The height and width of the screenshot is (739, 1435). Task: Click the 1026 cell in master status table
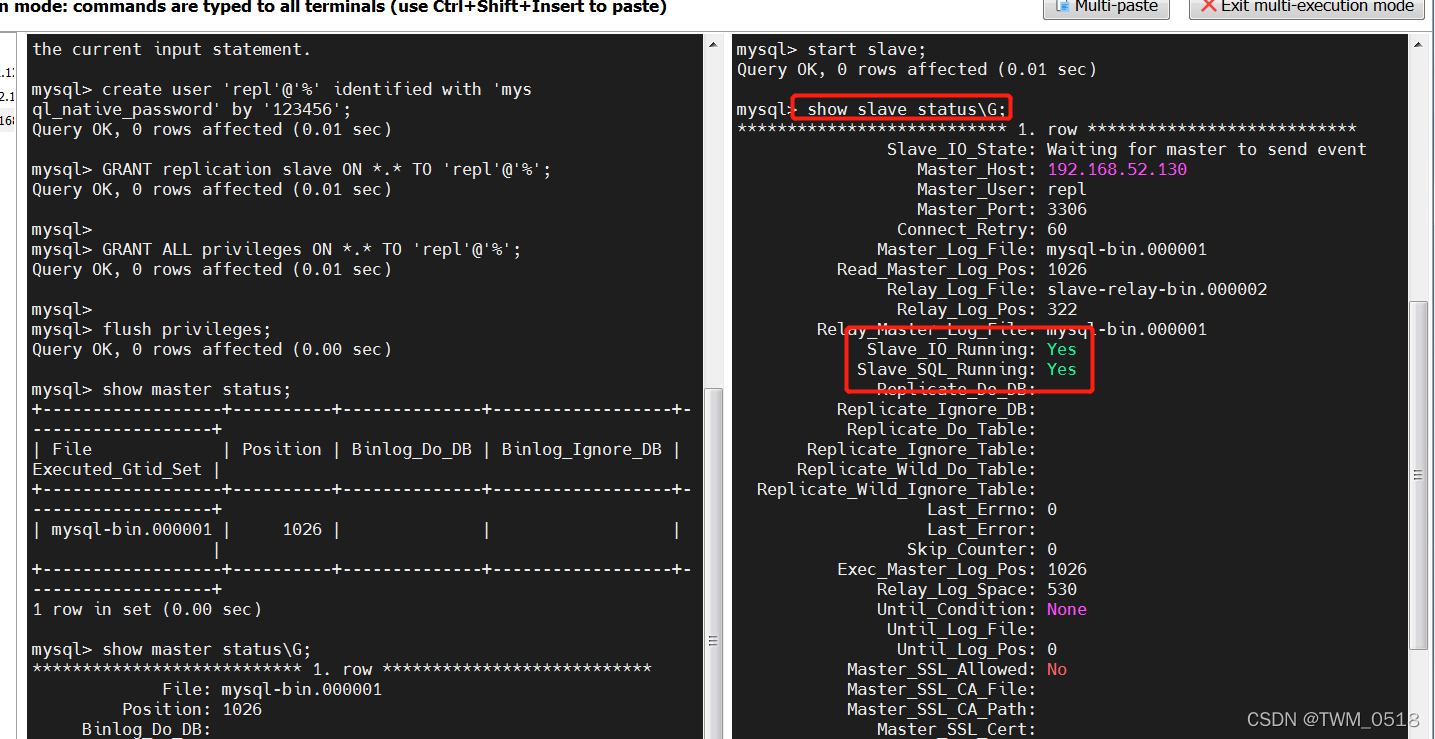pos(302,529)
